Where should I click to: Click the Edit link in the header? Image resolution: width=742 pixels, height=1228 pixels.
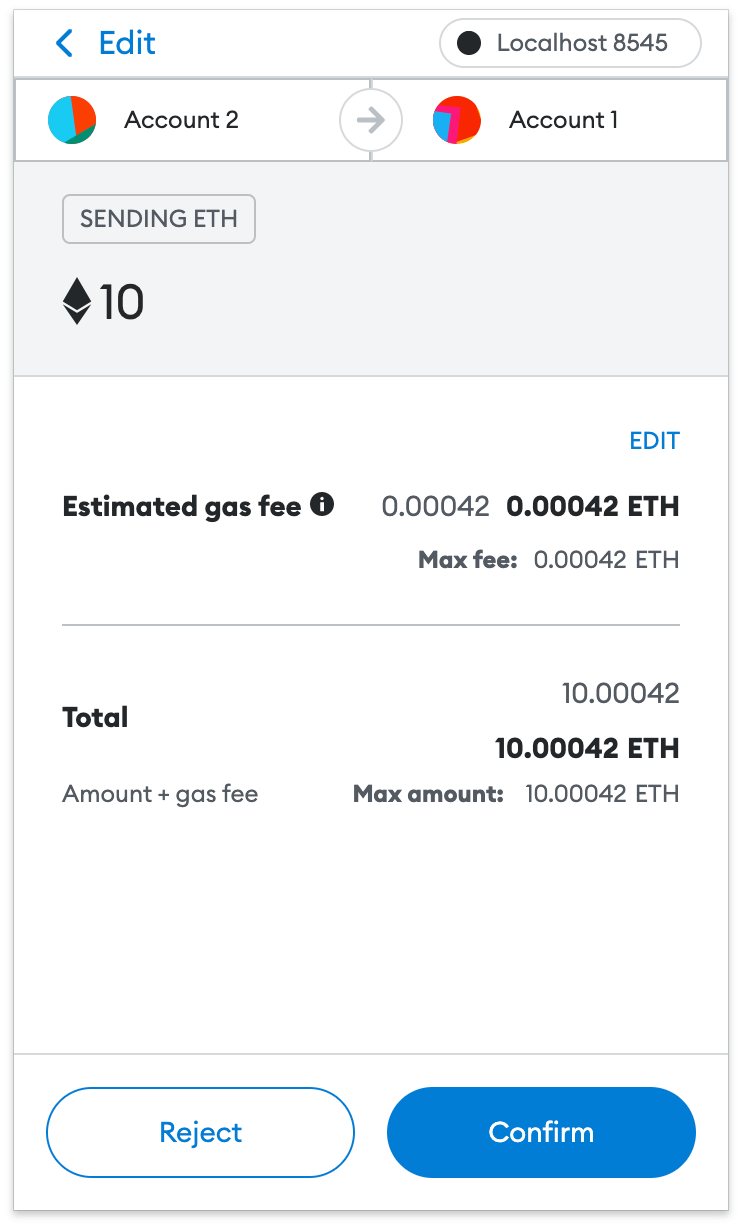tap(127, 43)
